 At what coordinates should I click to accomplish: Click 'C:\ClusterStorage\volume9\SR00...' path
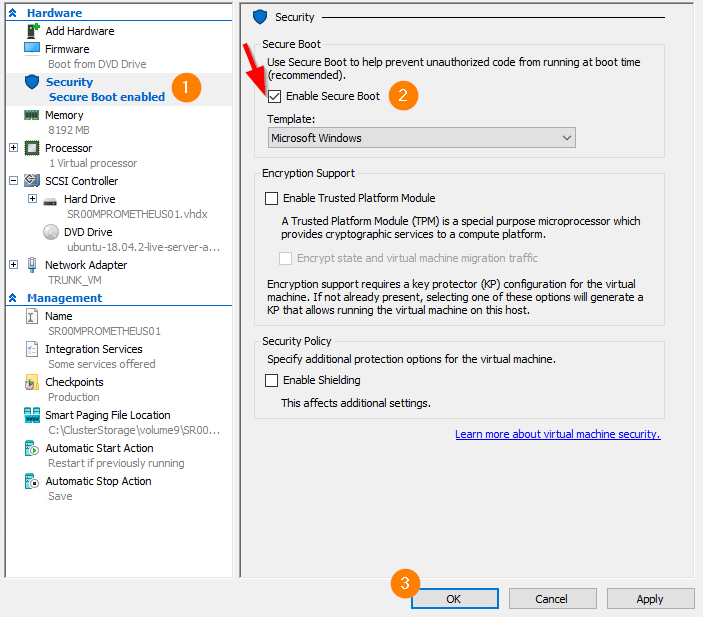coord(134,430)
